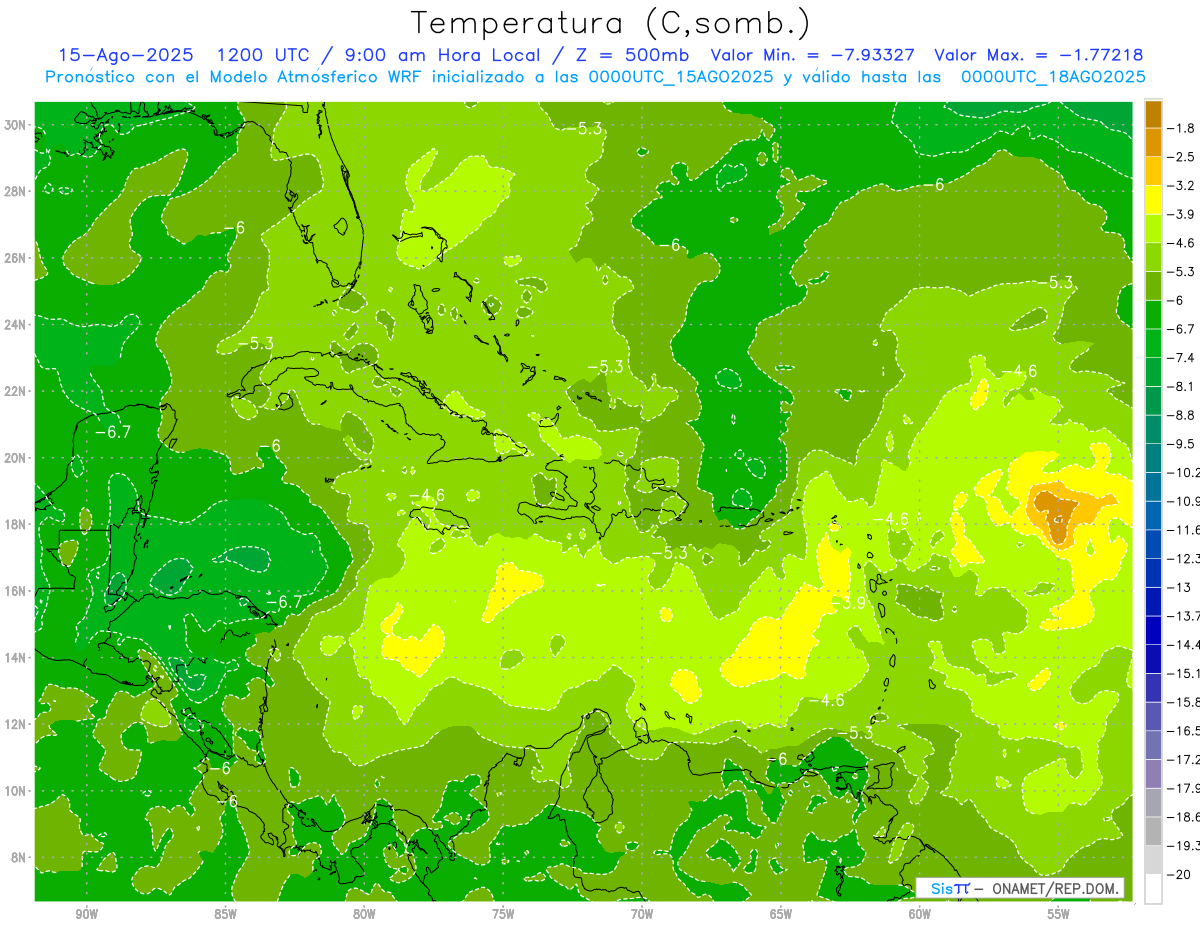Image resolution: width=1200 pixels, height=927 pixels.
Task: Pick yellow legend swatch between -3.2 and -3.9
Action: (1153, 200)
